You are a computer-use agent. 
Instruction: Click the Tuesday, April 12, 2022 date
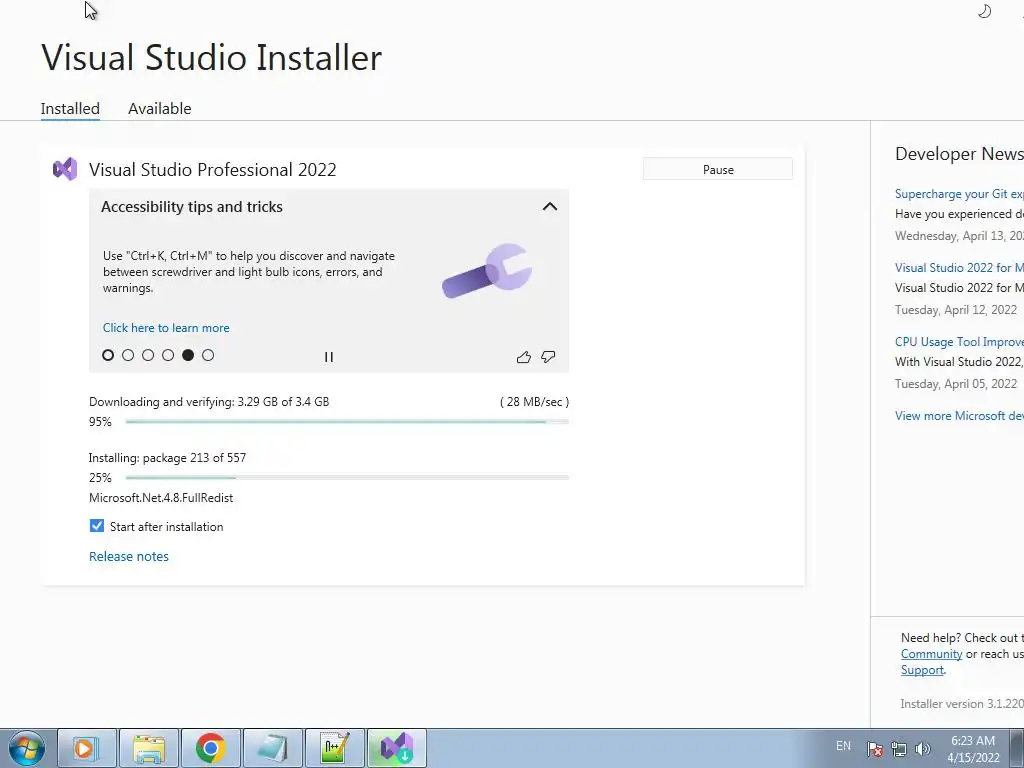tap(955, 310)
